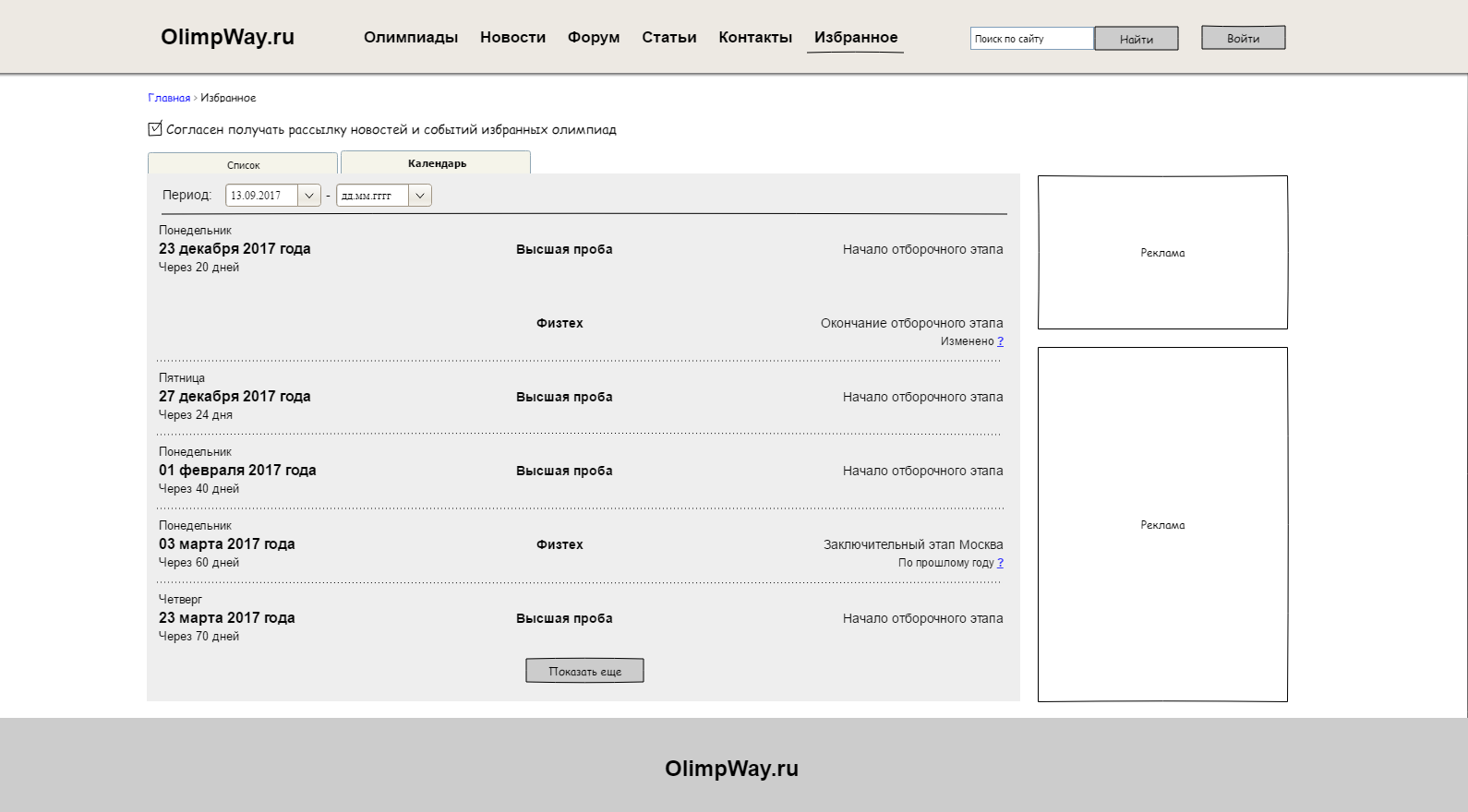Open "Контакты" from the top navigation
1468x812 pixels.
click(x=755, y=38)
